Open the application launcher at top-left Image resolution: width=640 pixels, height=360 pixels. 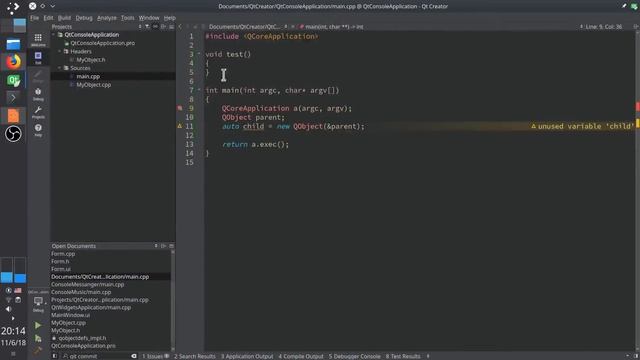point(13,7)
